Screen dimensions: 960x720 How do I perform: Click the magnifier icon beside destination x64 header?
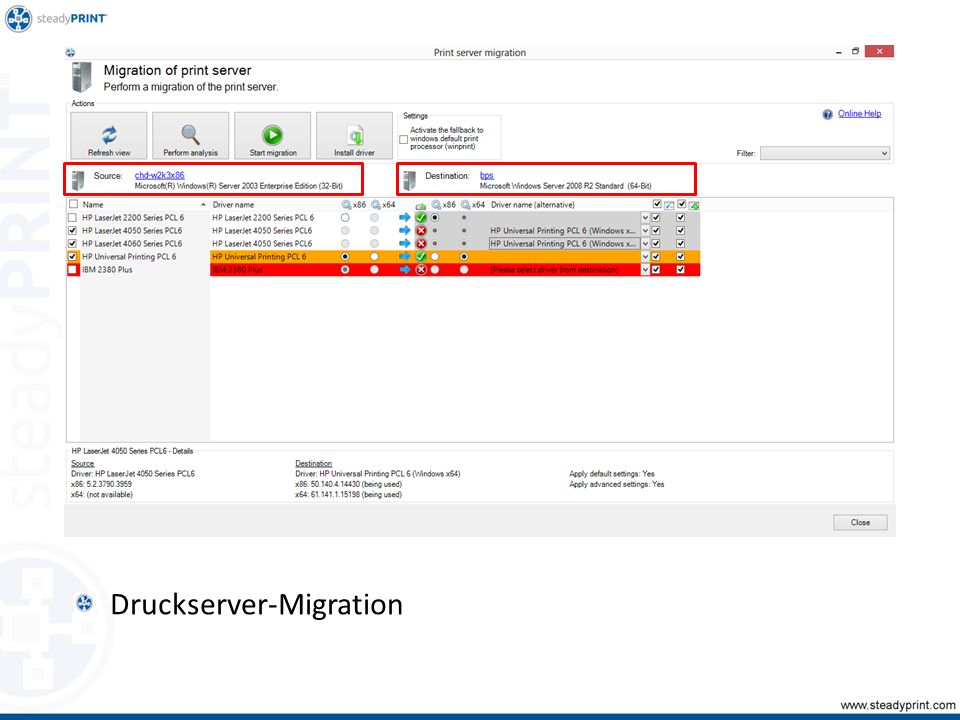465,204
